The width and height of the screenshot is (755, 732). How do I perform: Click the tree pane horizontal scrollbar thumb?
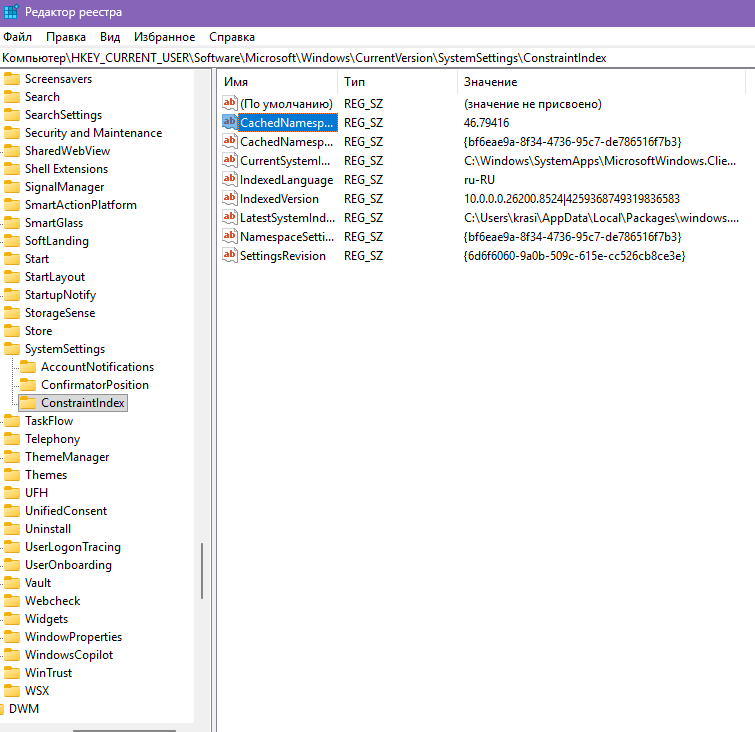124,730
